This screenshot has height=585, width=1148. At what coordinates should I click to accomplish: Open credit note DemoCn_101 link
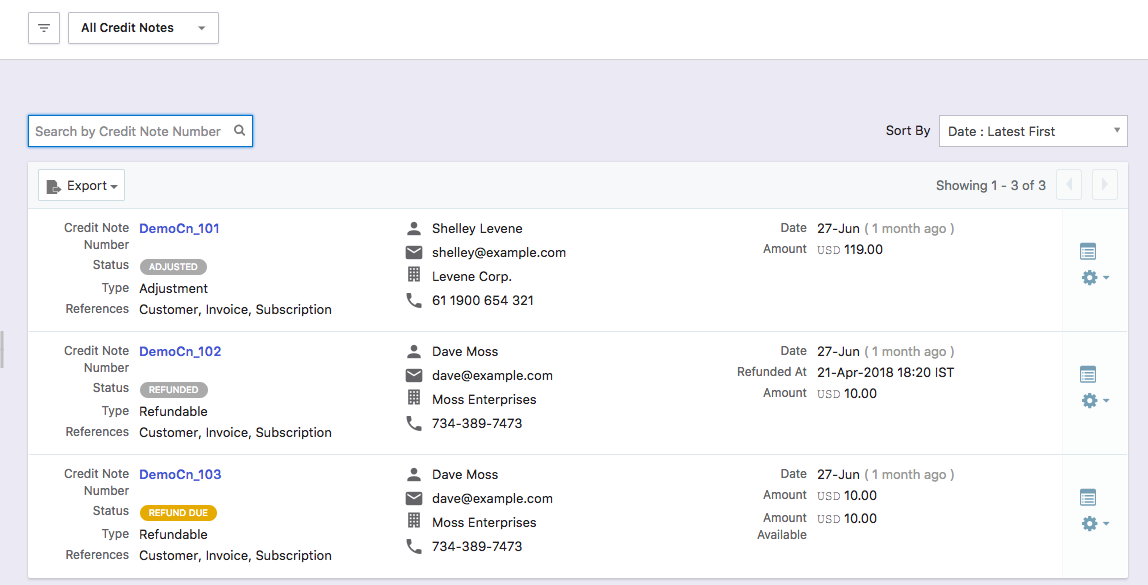(179, 228)
